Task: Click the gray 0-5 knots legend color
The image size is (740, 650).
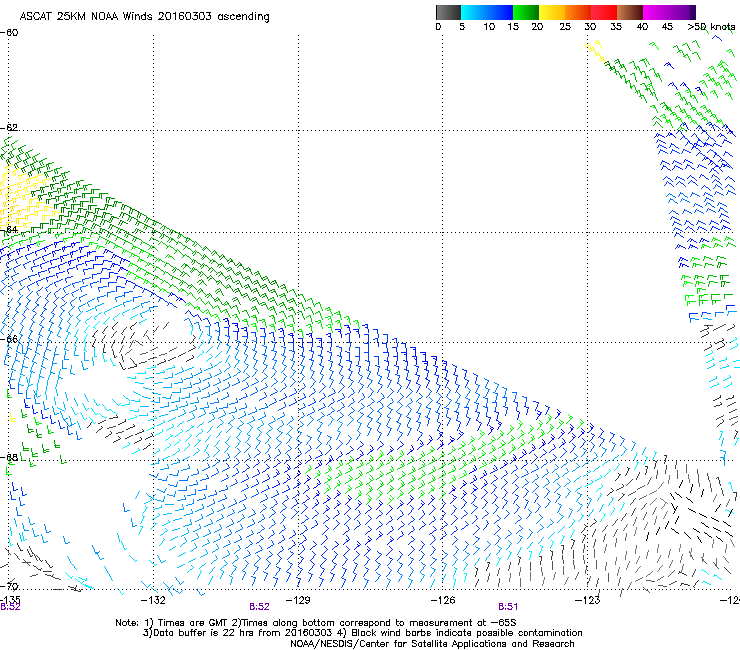Action: [x=448, y=12]
